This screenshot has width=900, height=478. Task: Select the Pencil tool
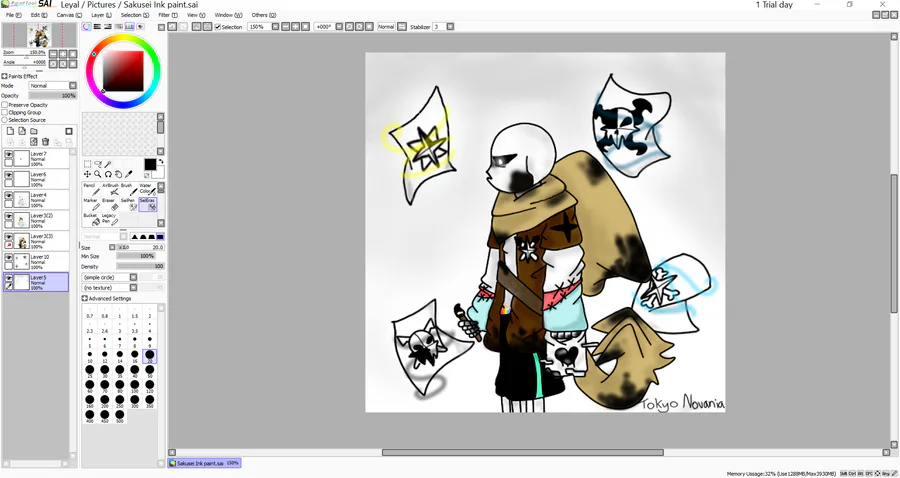(91, 189)
